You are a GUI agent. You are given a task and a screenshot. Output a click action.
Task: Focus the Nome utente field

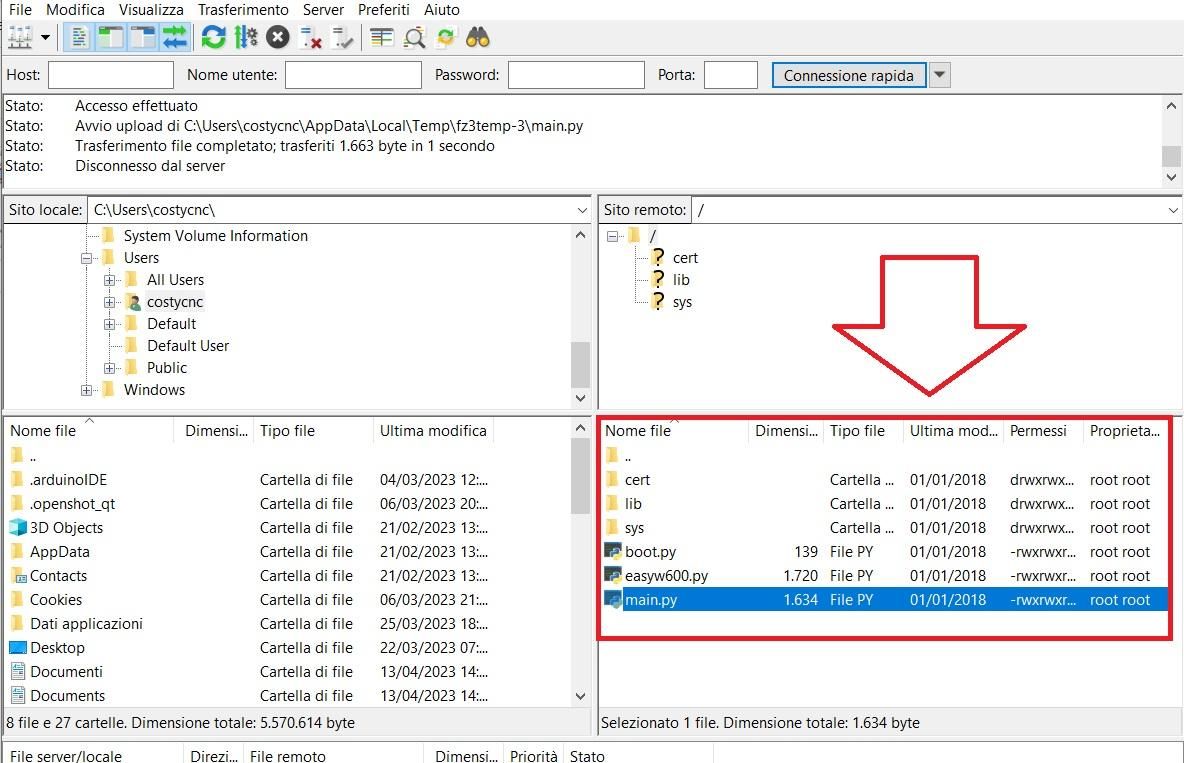(353, 75)
